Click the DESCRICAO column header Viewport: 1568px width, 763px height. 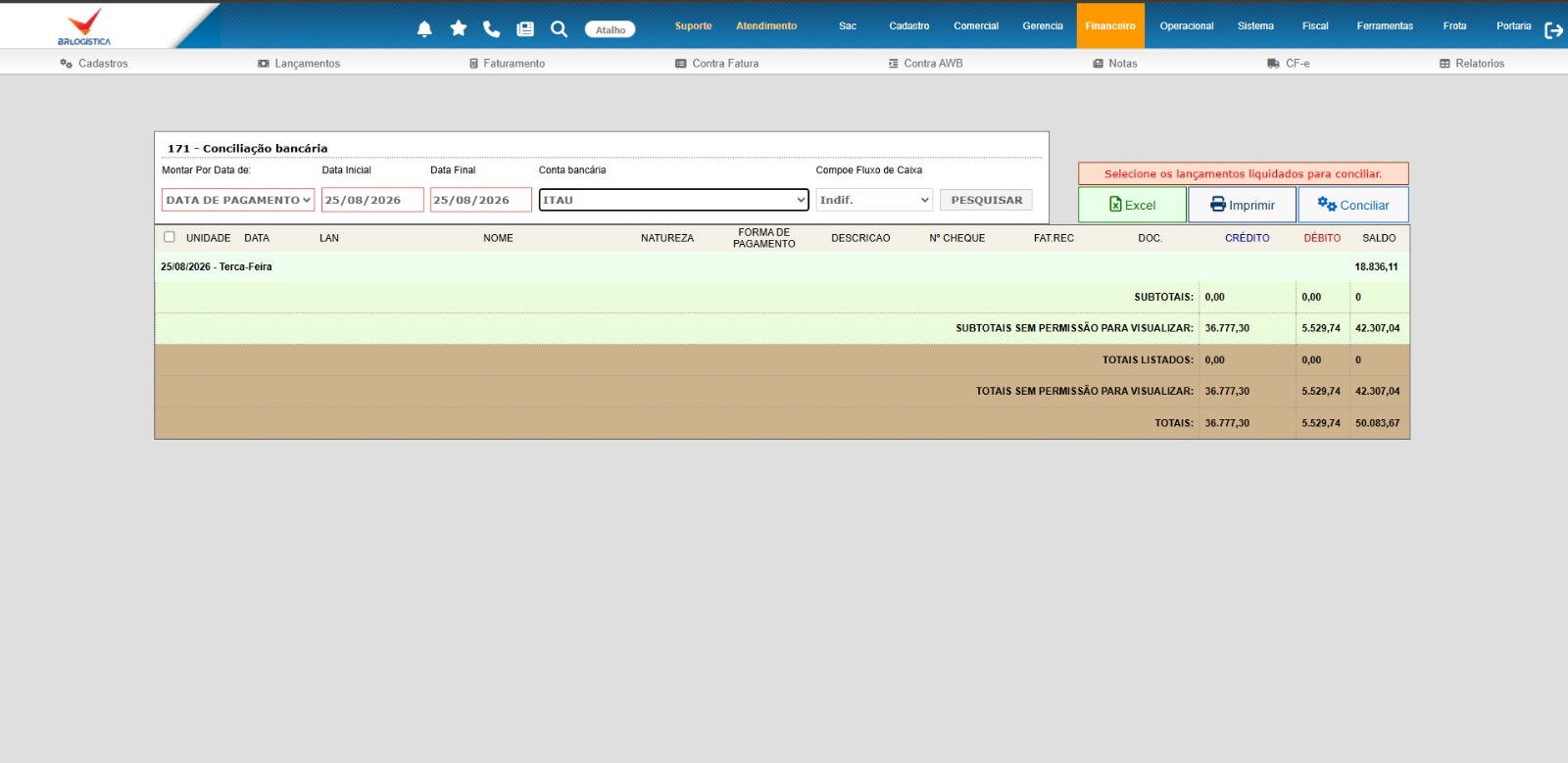(860, 238)
